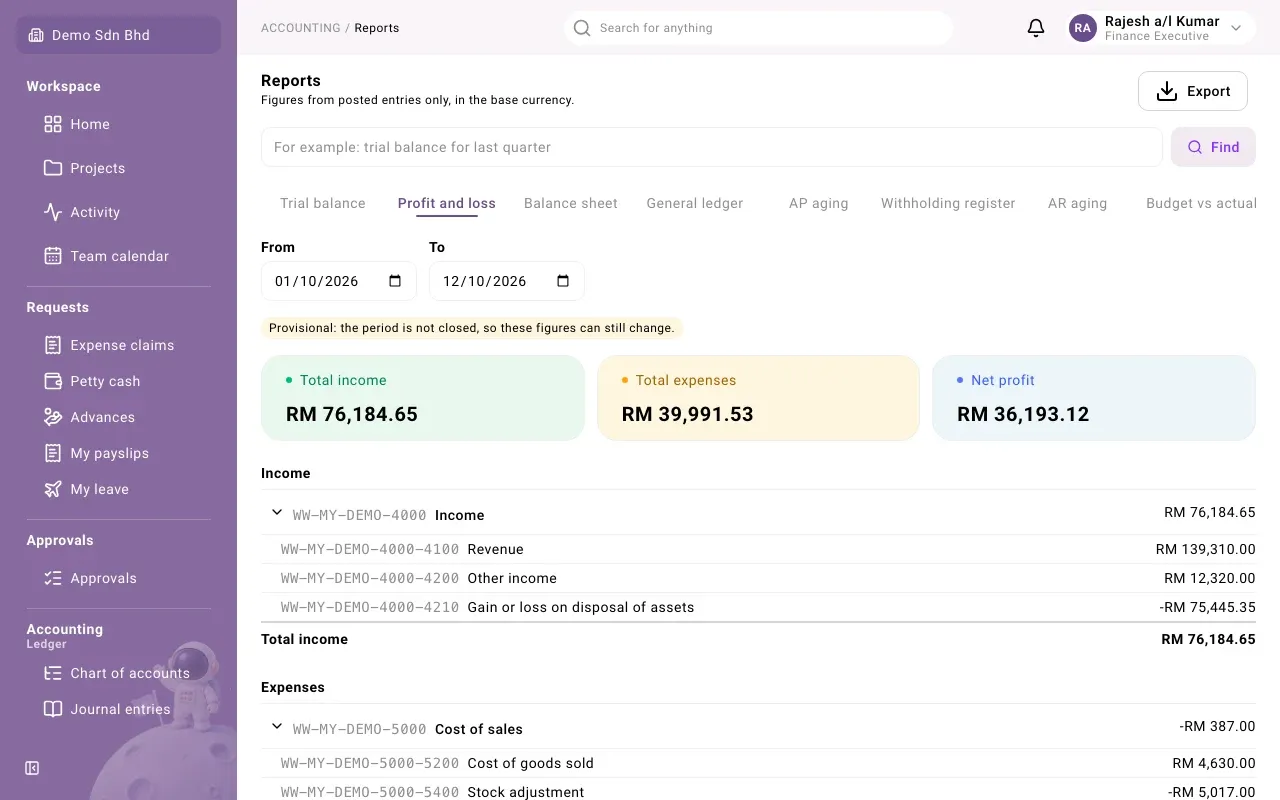Click the Other income account row

click(x=758, y=578)
